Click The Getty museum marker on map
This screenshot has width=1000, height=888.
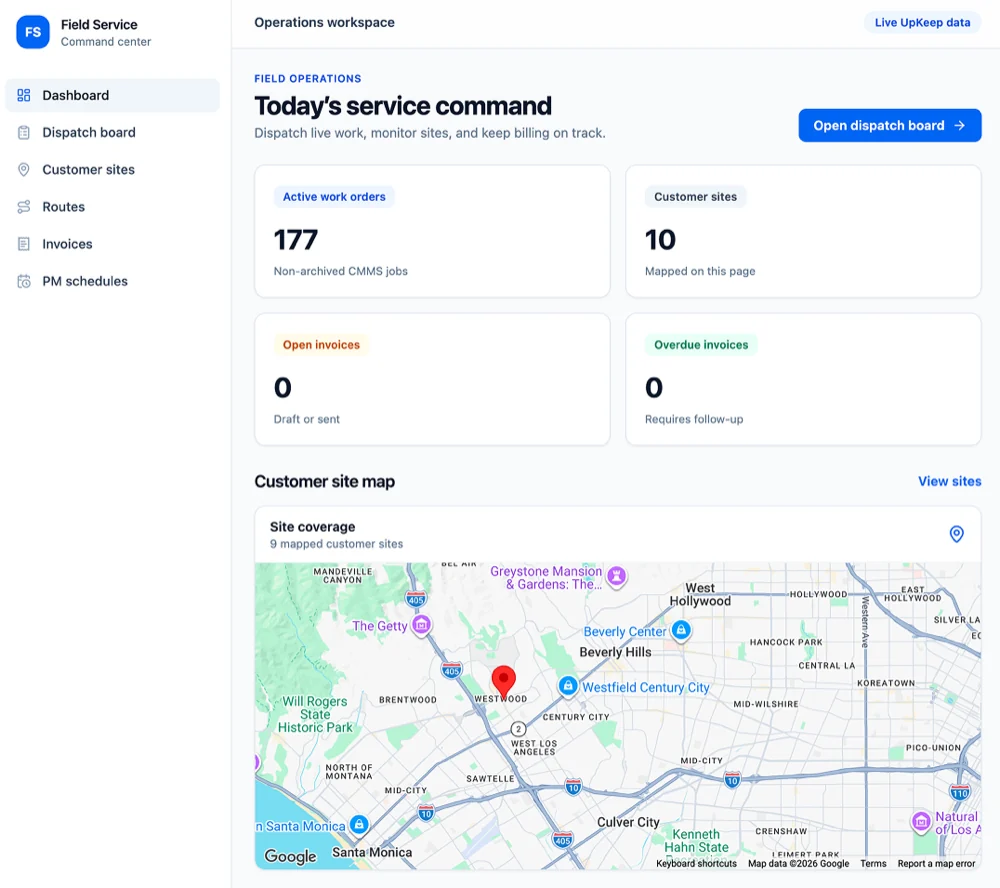pos(422,625)
